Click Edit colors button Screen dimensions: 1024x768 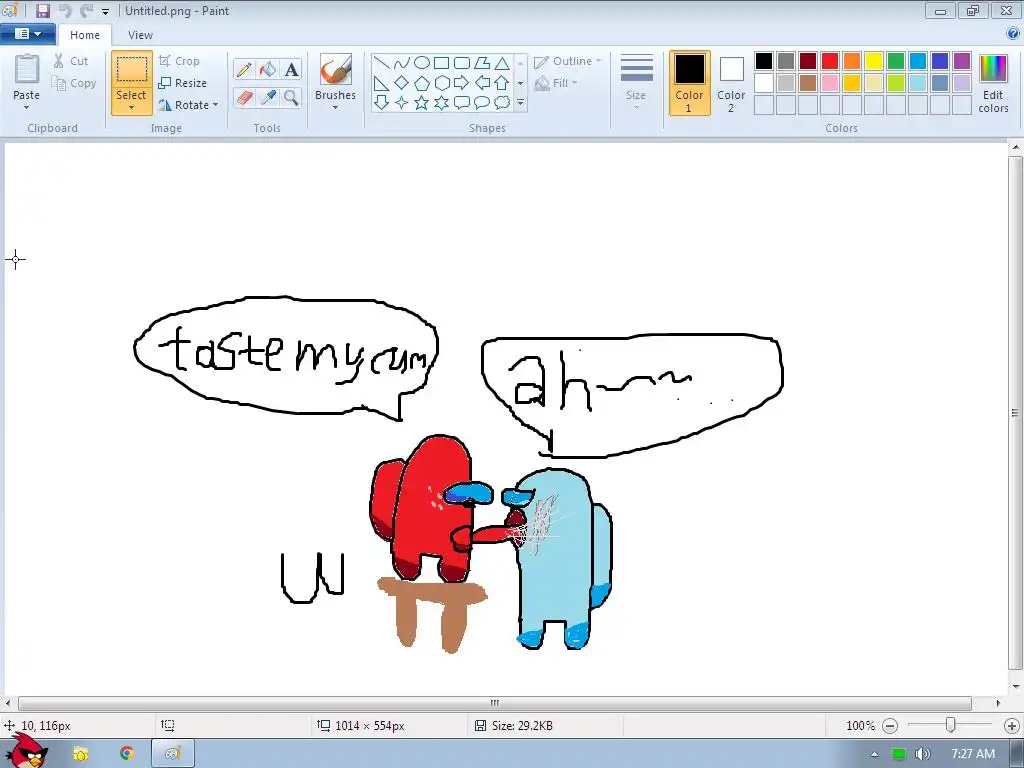tap(993, 84)
